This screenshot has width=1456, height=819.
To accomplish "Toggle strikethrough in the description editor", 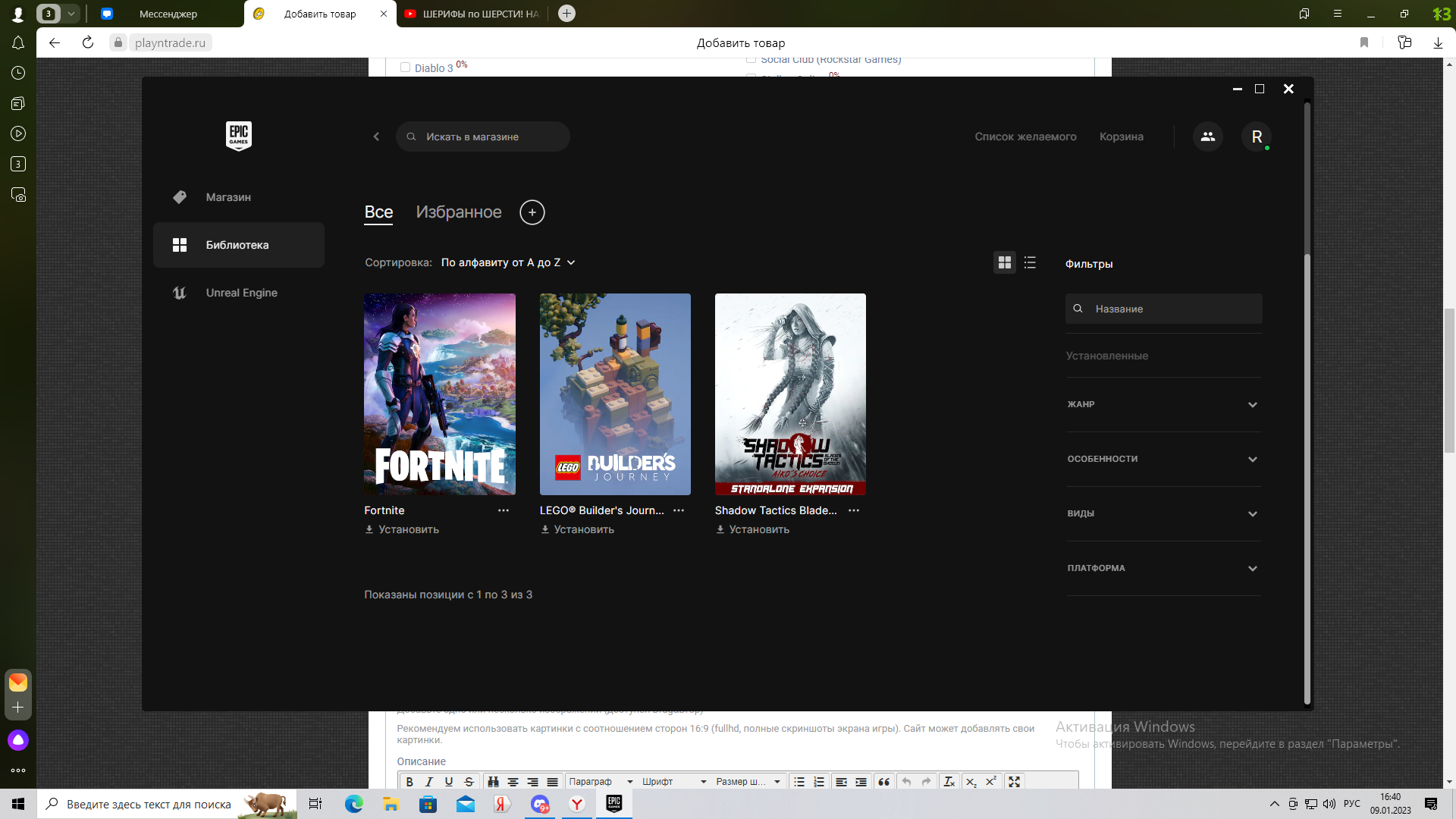I will [469, 782].
